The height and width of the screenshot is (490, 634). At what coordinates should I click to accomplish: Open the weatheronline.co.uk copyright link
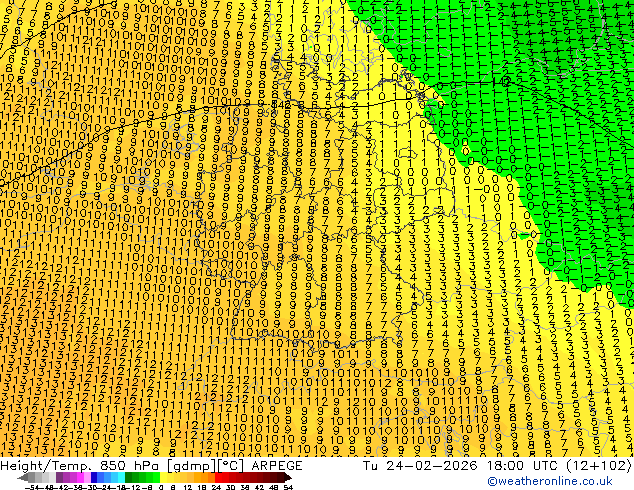(x=550, y=481)
